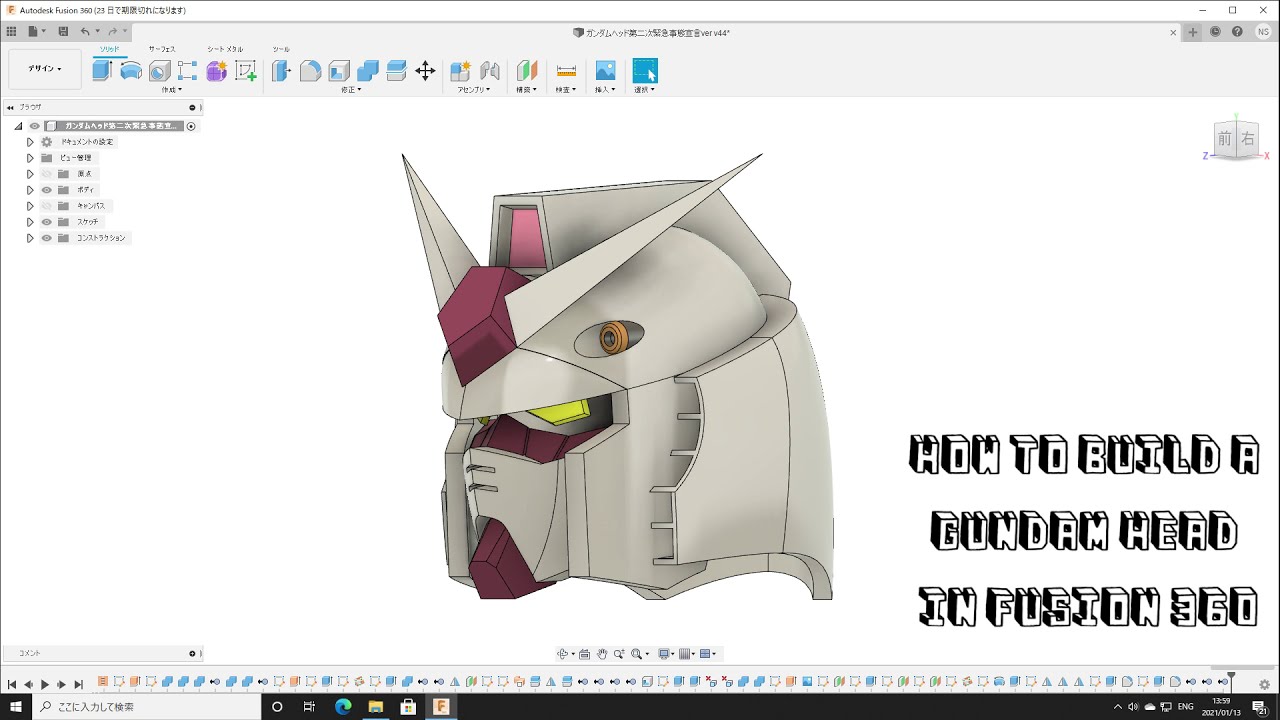
Task: Click the Orbit navigation icon
Action: point(564,654)
